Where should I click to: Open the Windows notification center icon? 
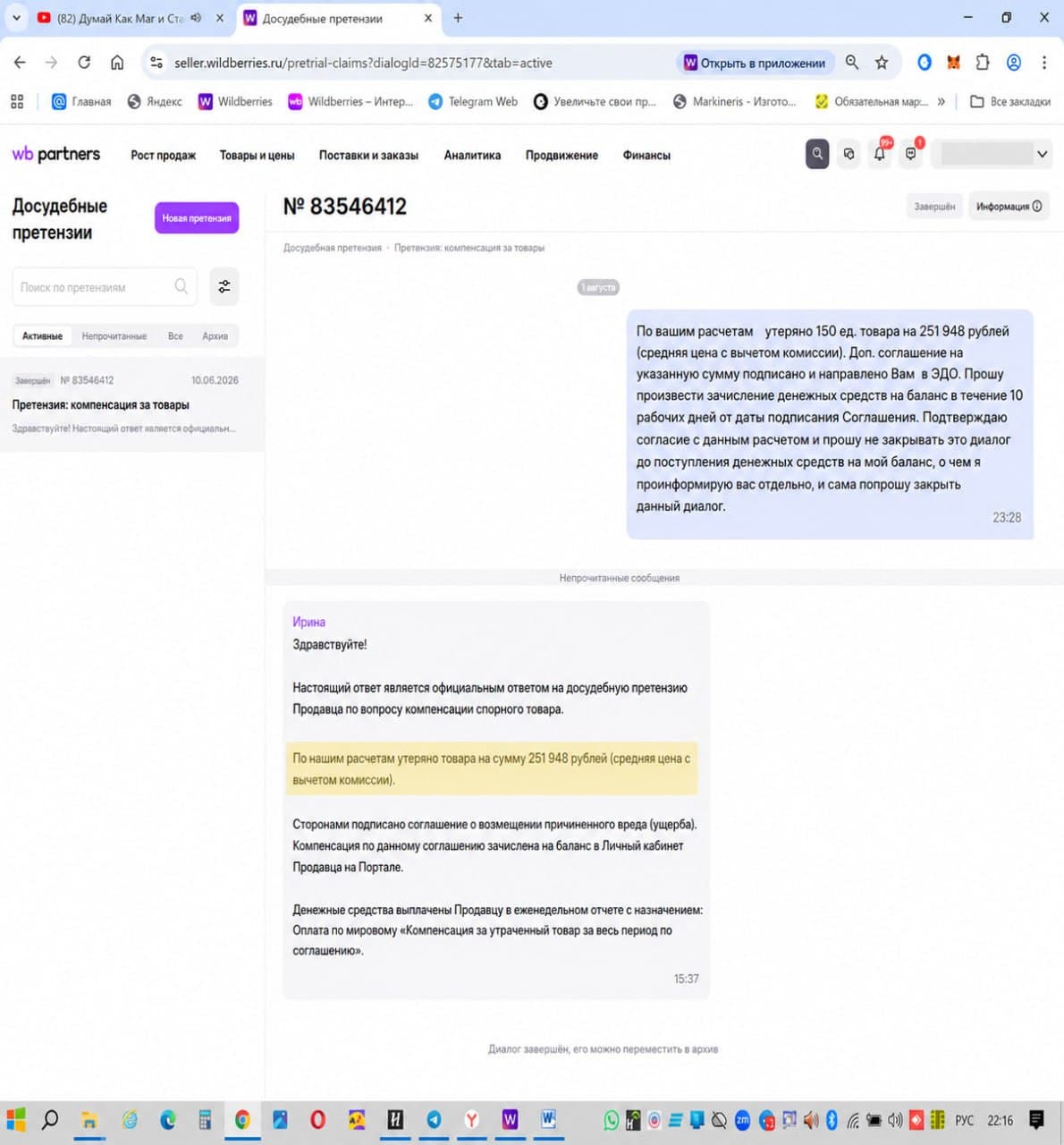[1037, 1120]
